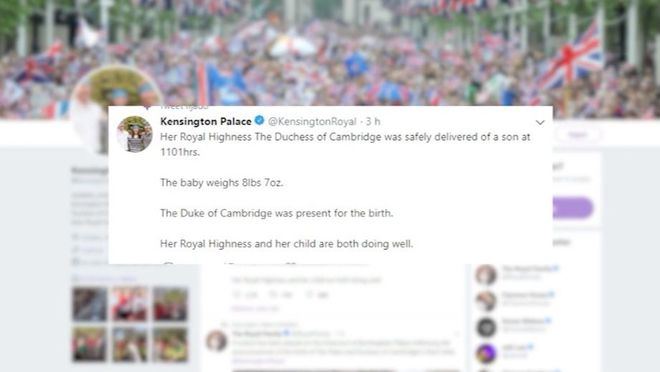Open the 3 h tweet timestamp
Image resolution: width=660 pixels, height=372 pixels.
pos(373,122)
